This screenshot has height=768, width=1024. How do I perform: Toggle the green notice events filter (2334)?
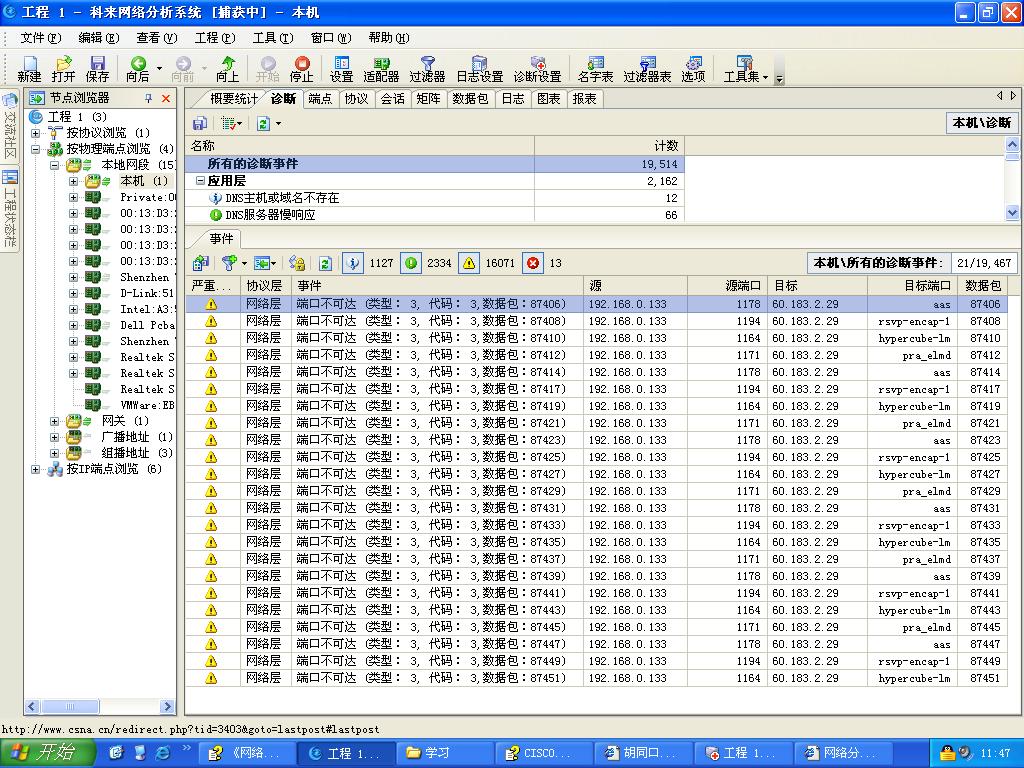(410, 263)
